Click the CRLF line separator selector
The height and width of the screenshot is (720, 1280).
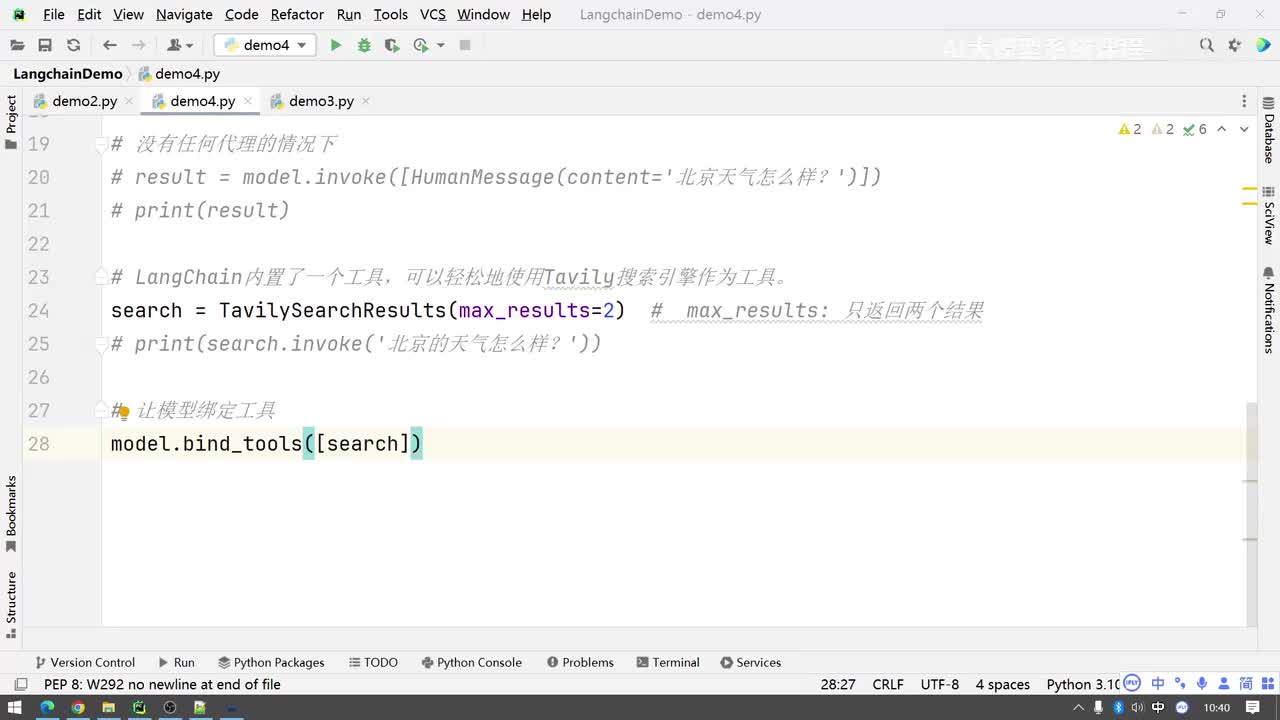pos(888,685)
